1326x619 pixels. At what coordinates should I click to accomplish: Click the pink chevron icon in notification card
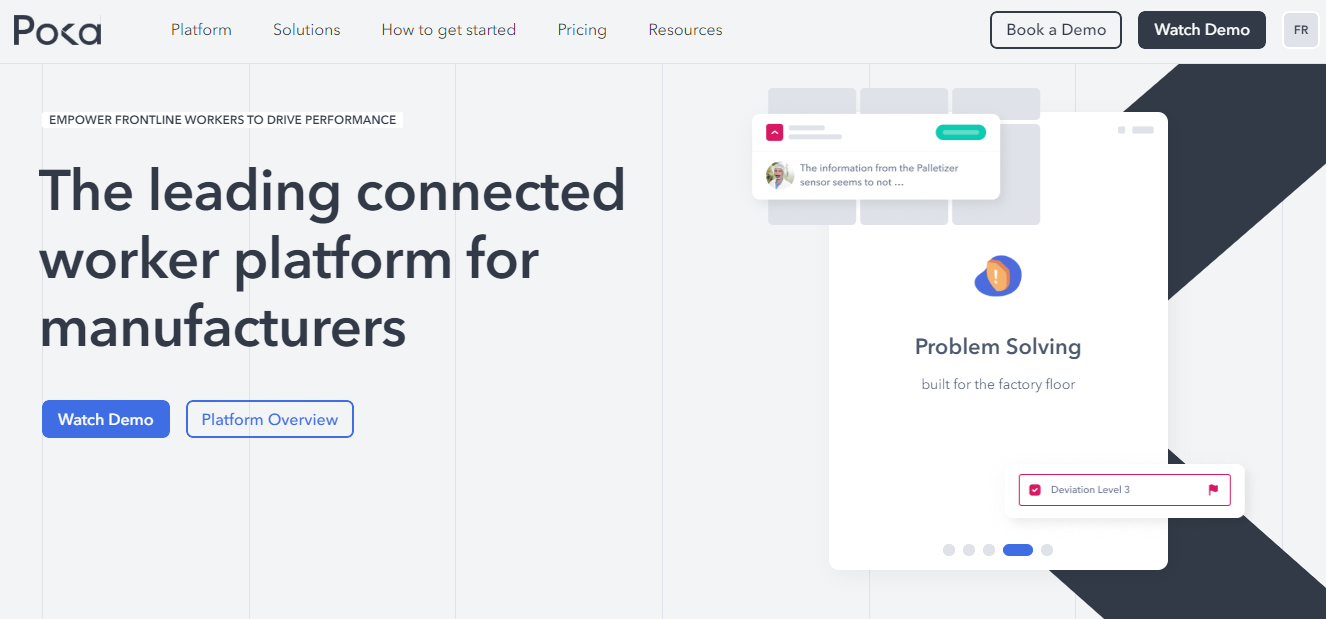click(774, 132)
